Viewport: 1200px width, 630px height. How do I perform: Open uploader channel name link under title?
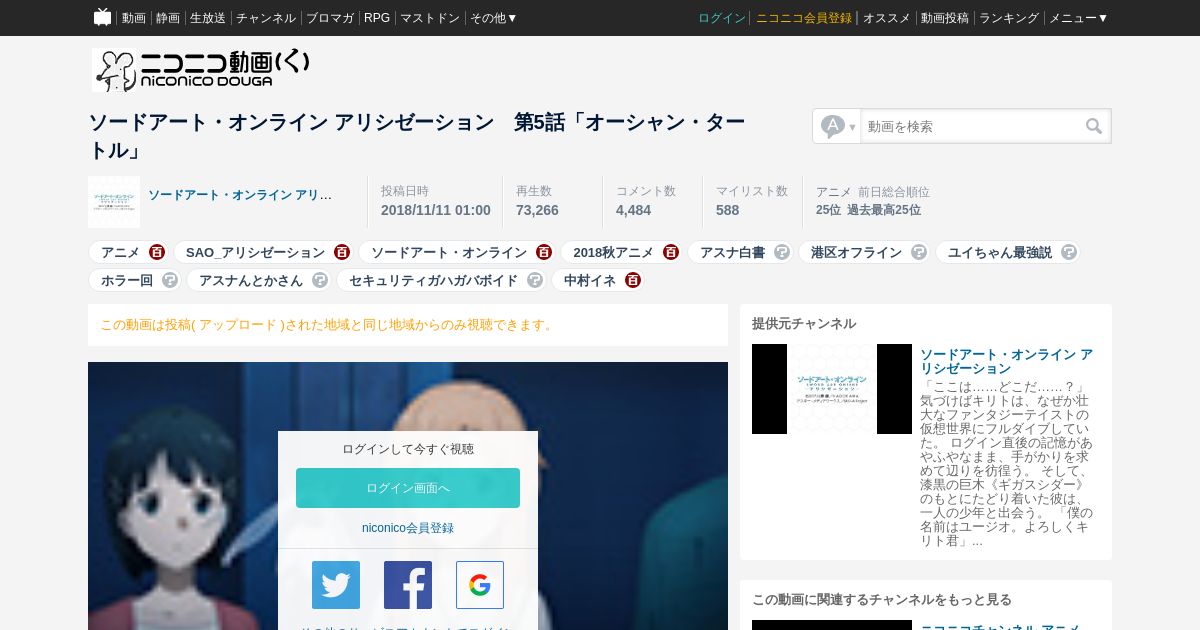tap(240, 195)
